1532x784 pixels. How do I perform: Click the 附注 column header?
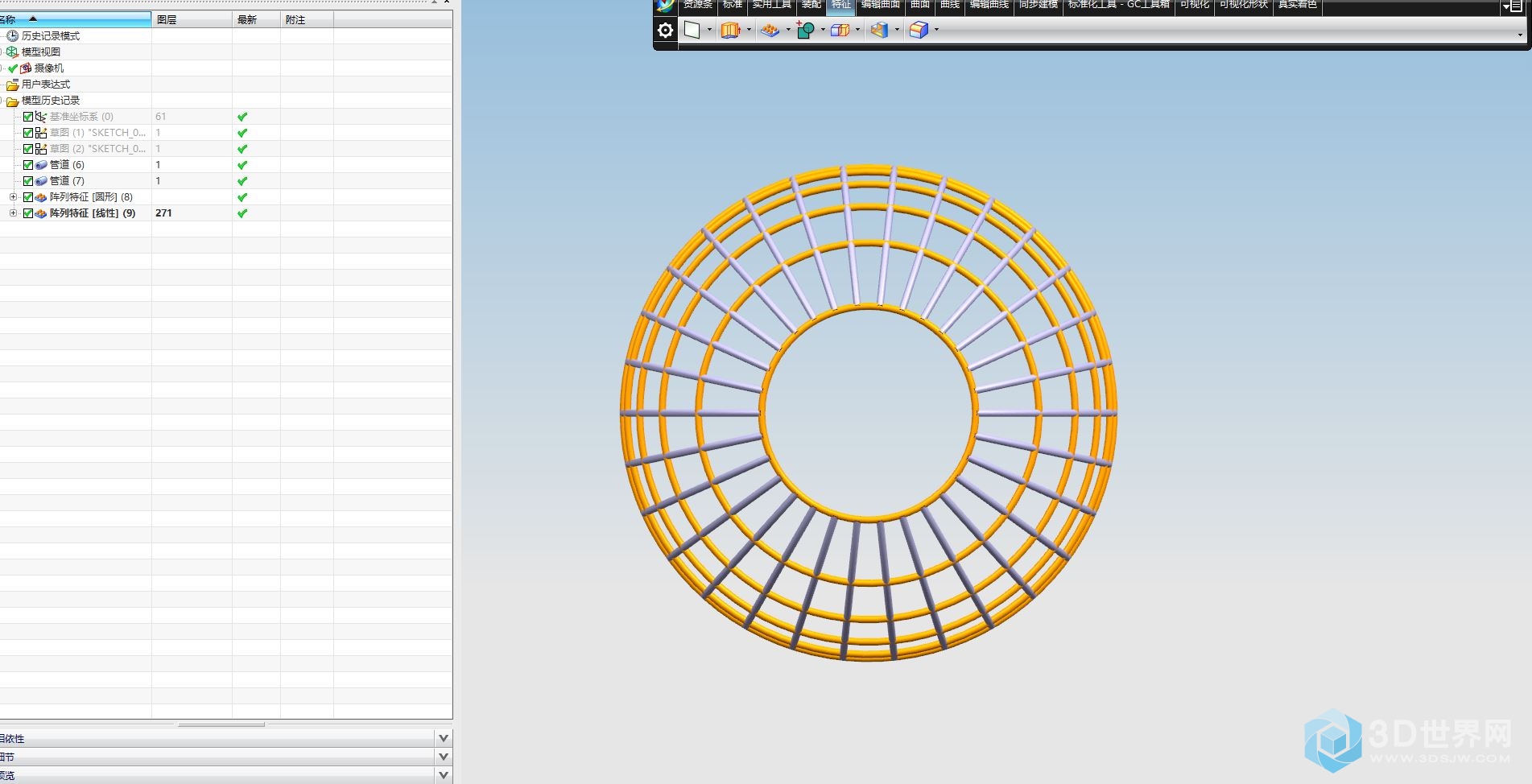[x=307, y=19]
